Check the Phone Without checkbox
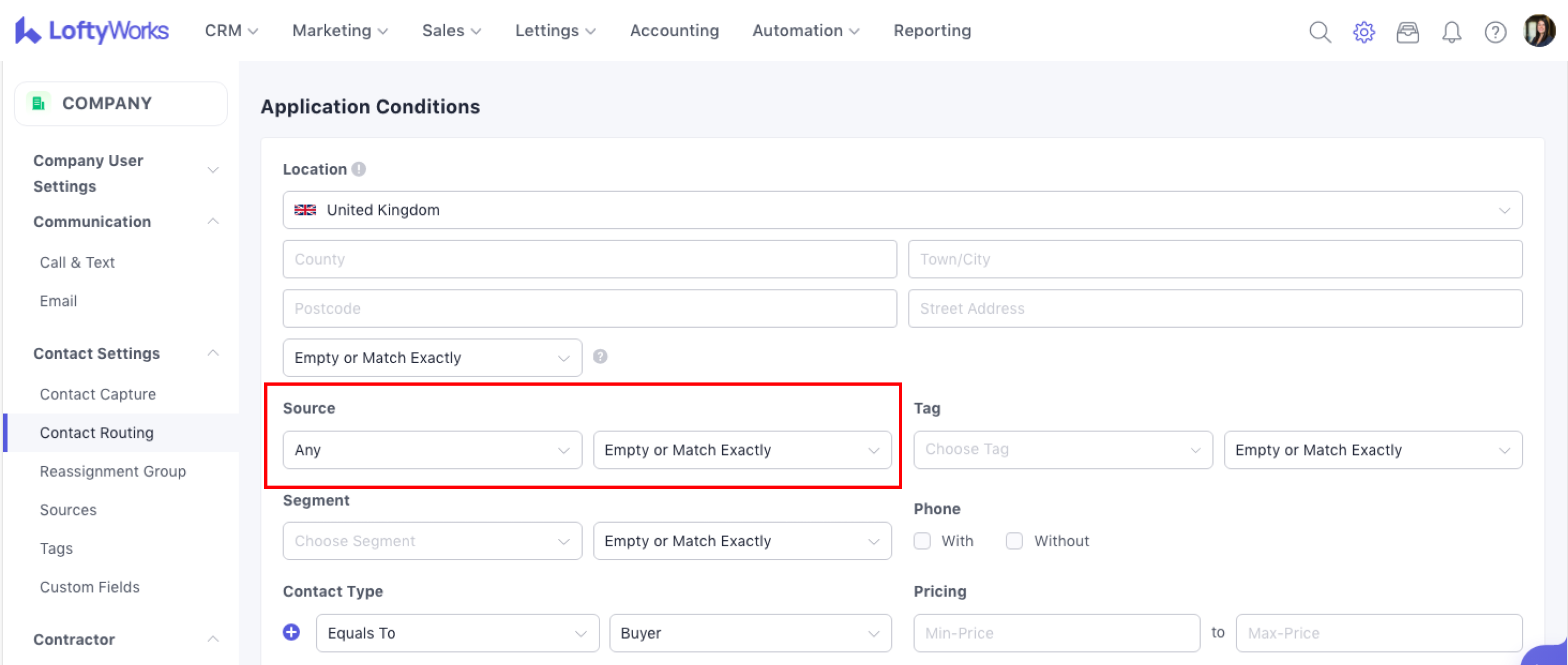This screenshot has width=1568, height=665. click(x=1014, y=541)
